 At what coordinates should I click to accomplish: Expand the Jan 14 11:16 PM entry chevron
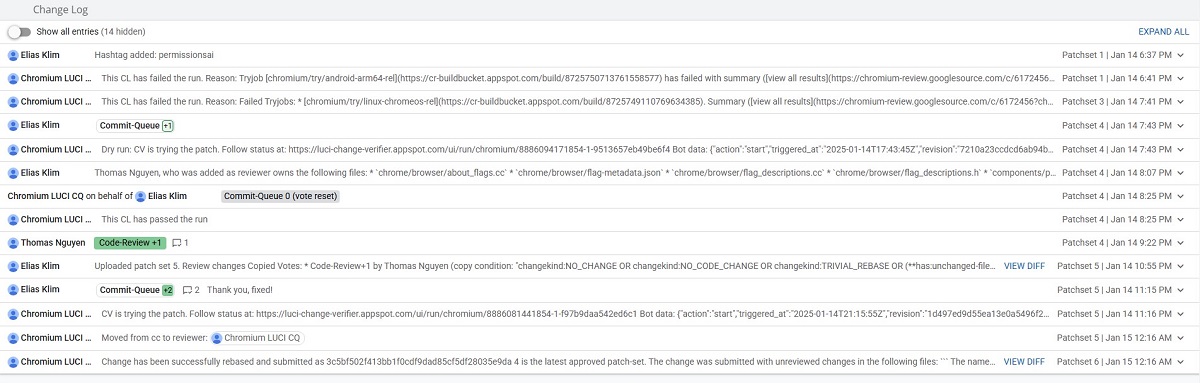coord(1181,313)
